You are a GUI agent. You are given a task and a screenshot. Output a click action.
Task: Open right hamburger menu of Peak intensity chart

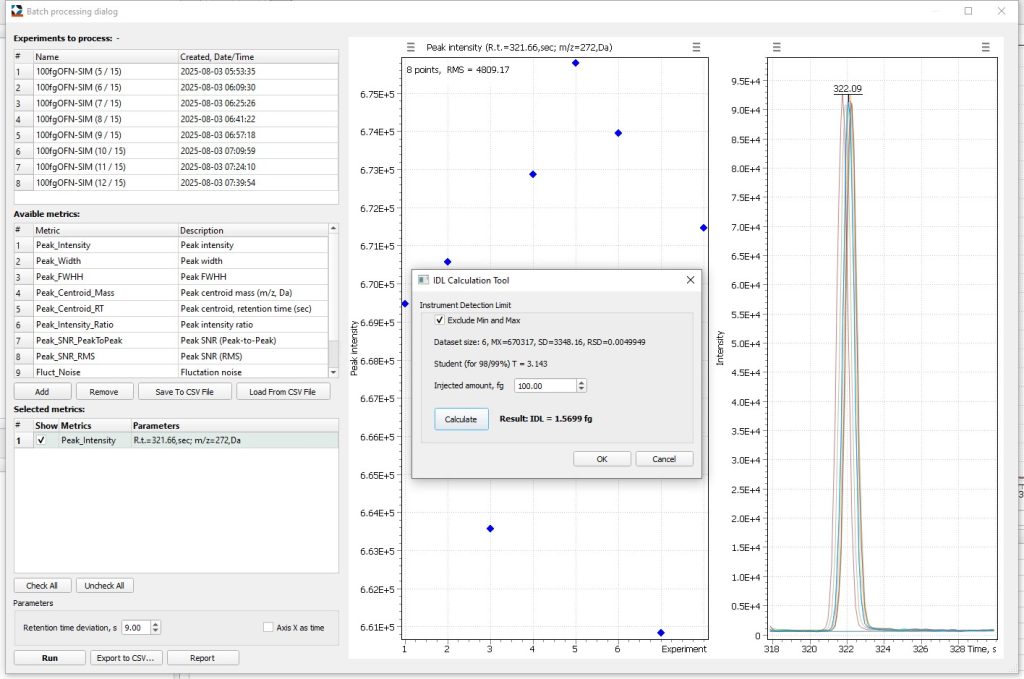[696, 47]
